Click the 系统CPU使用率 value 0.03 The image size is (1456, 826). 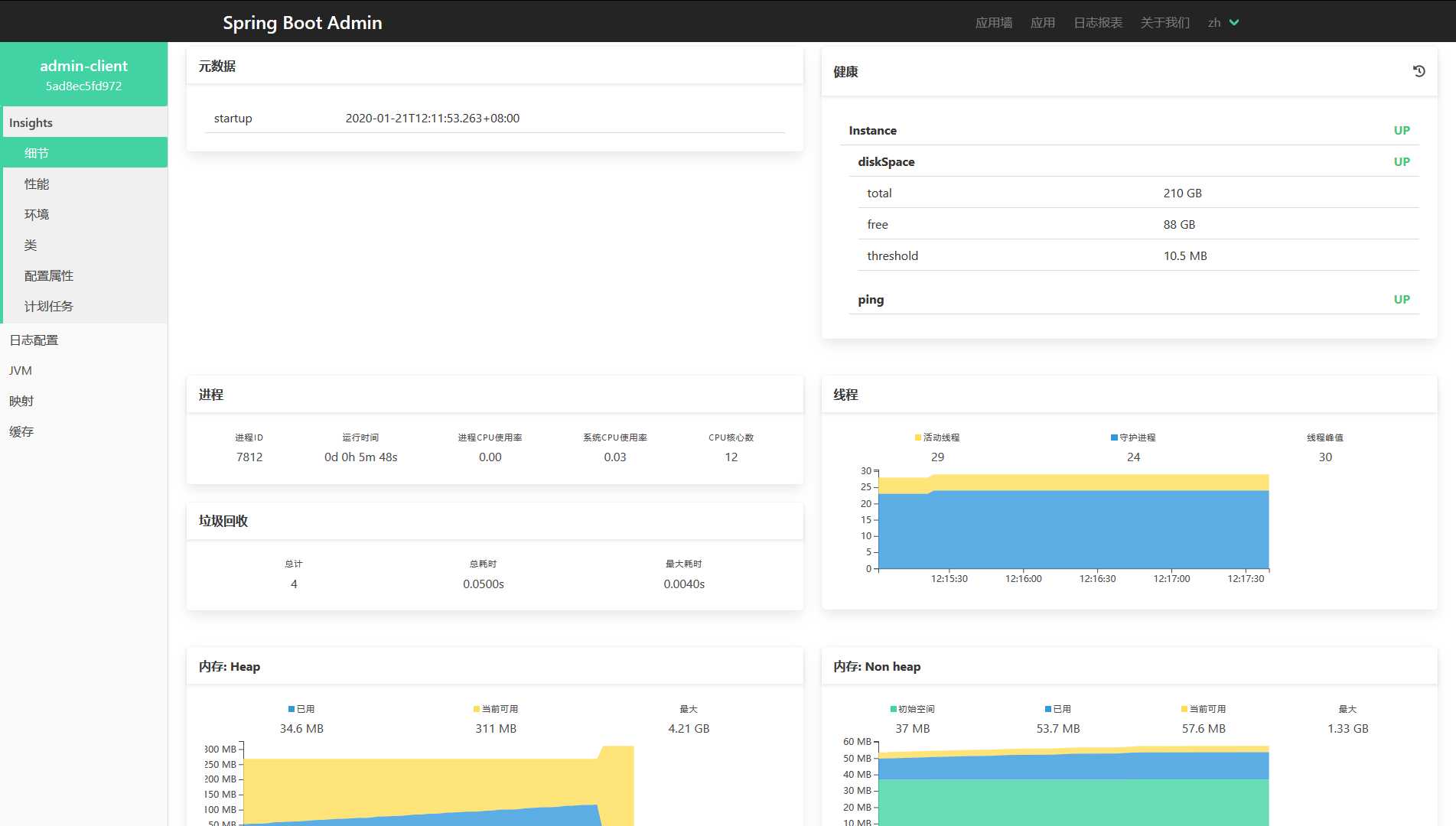point(615,457)
